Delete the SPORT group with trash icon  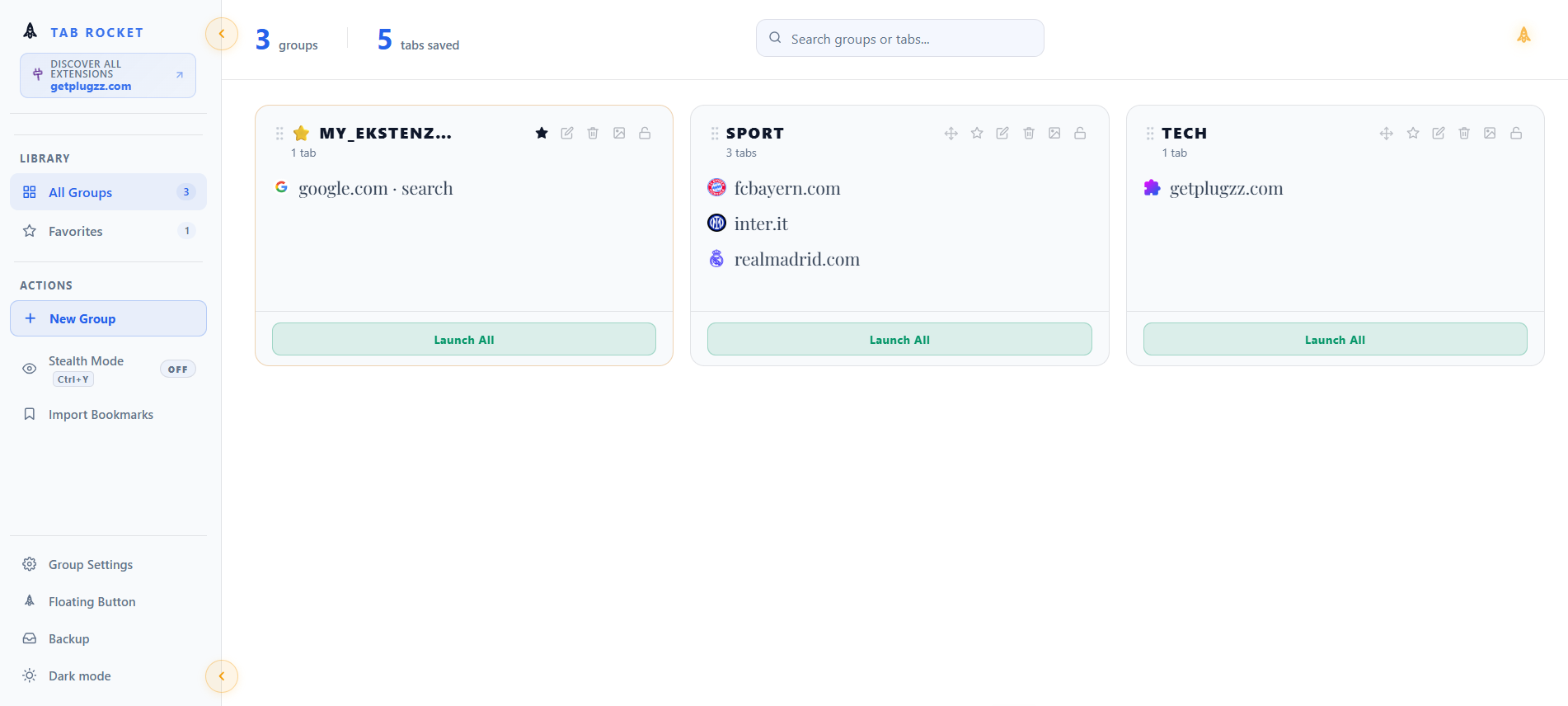pyautogui.click(x=1029, y=133)
